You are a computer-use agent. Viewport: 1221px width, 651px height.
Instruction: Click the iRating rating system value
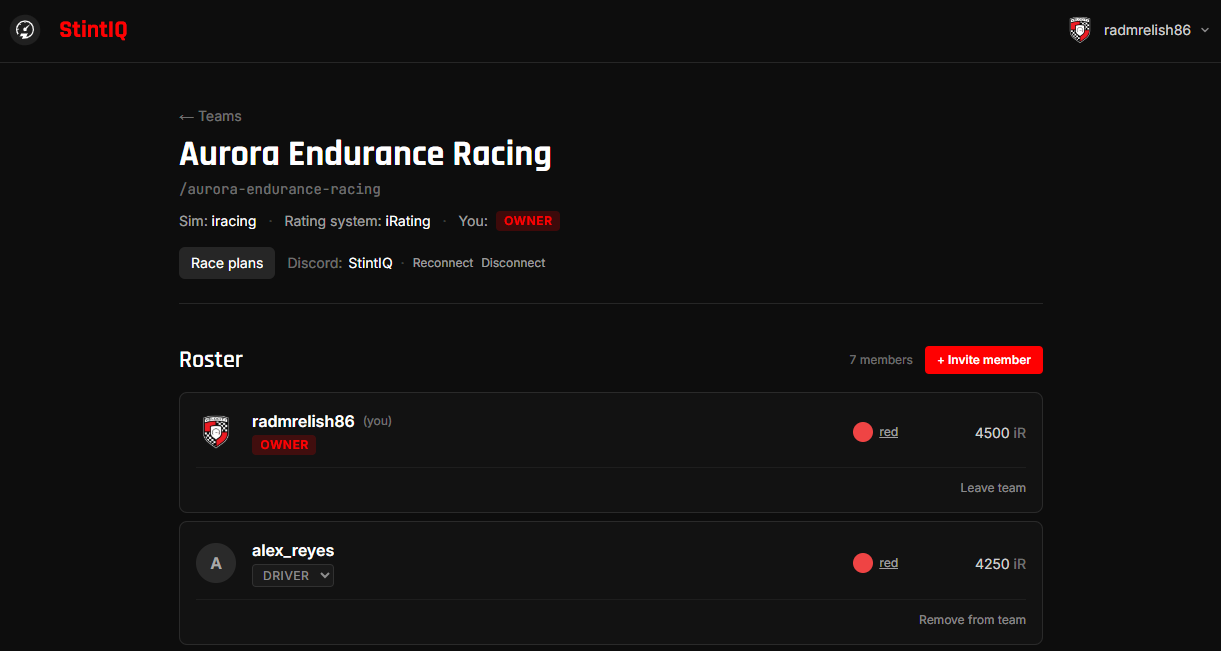408,221
